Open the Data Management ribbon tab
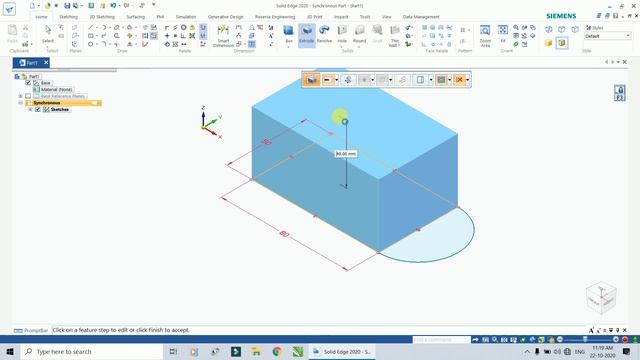 coord(421,17)
